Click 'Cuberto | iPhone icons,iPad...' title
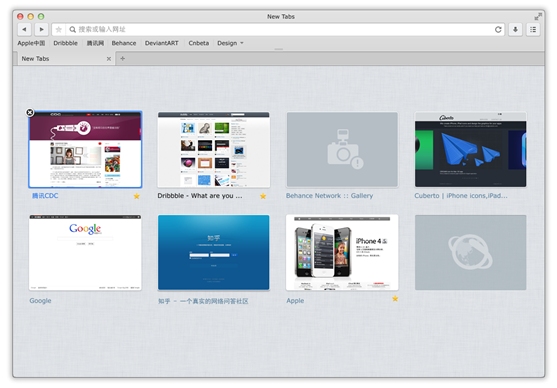 461,196
